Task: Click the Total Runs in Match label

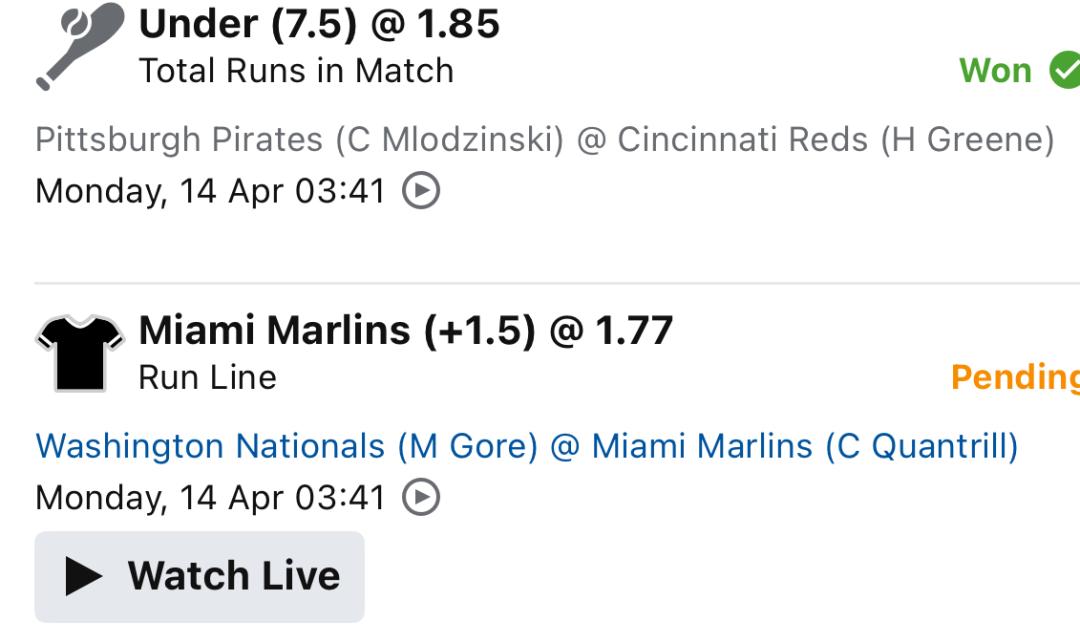Action: click(x=296, y=71)
